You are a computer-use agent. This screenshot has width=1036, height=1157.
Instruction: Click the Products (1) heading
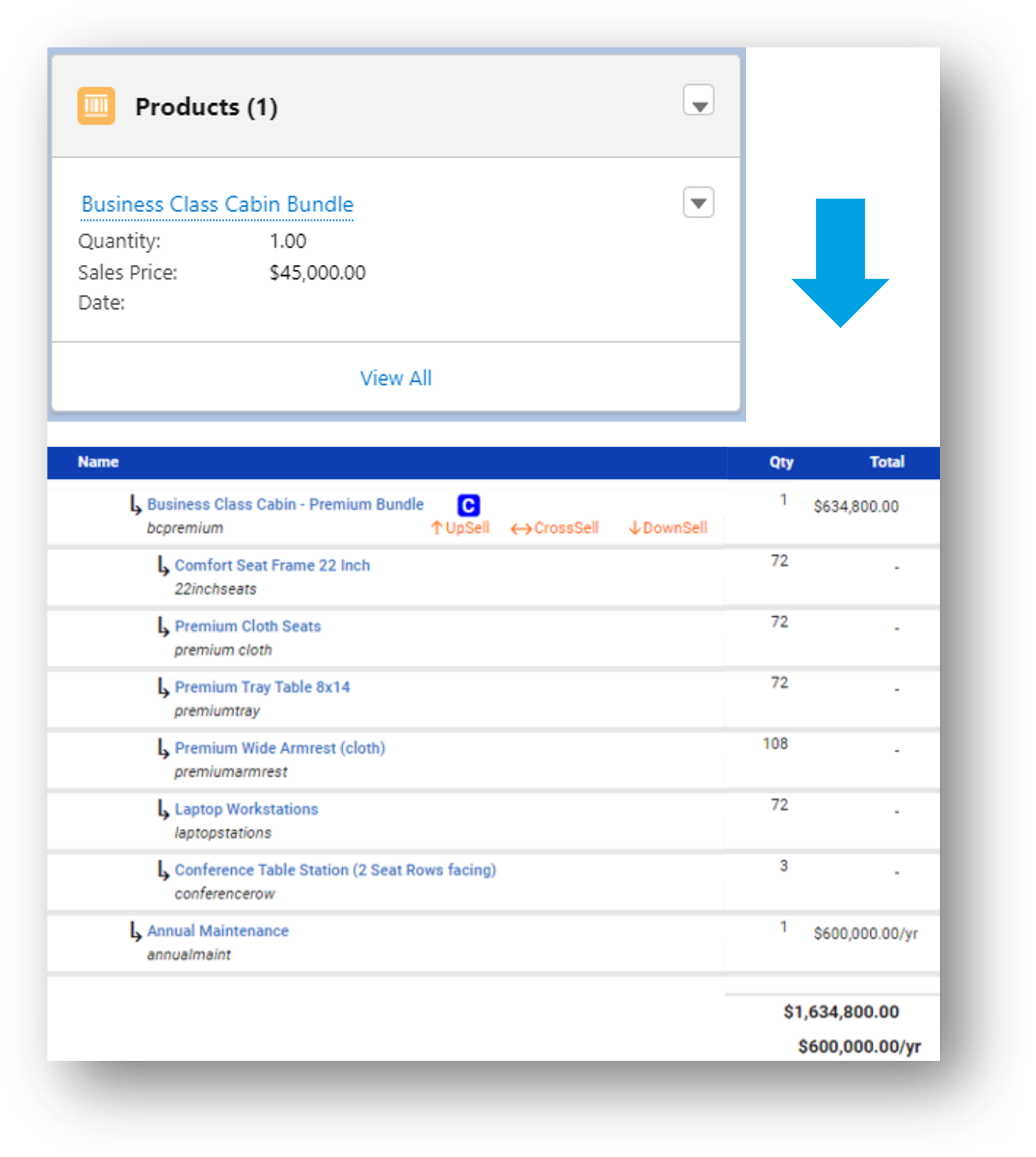(207, 107)
